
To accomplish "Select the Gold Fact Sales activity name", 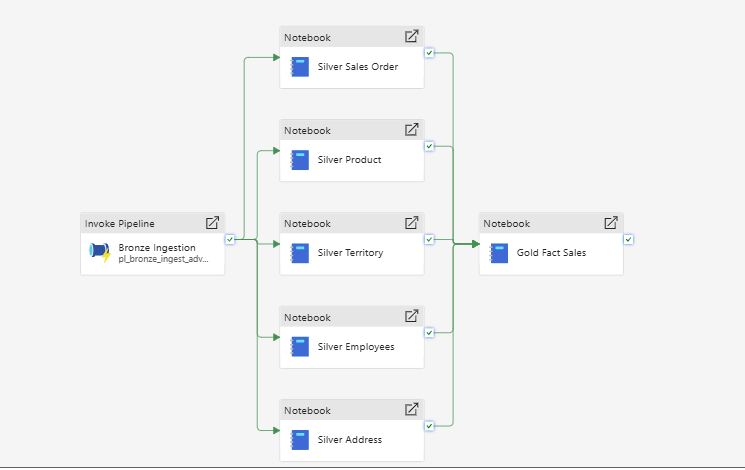I will pos(551,253).
